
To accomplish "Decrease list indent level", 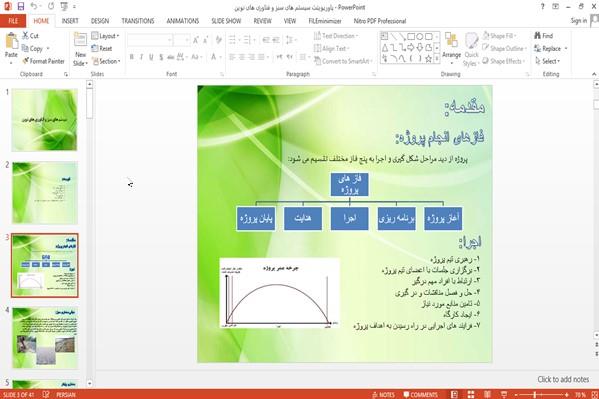I will click(266, 40).
